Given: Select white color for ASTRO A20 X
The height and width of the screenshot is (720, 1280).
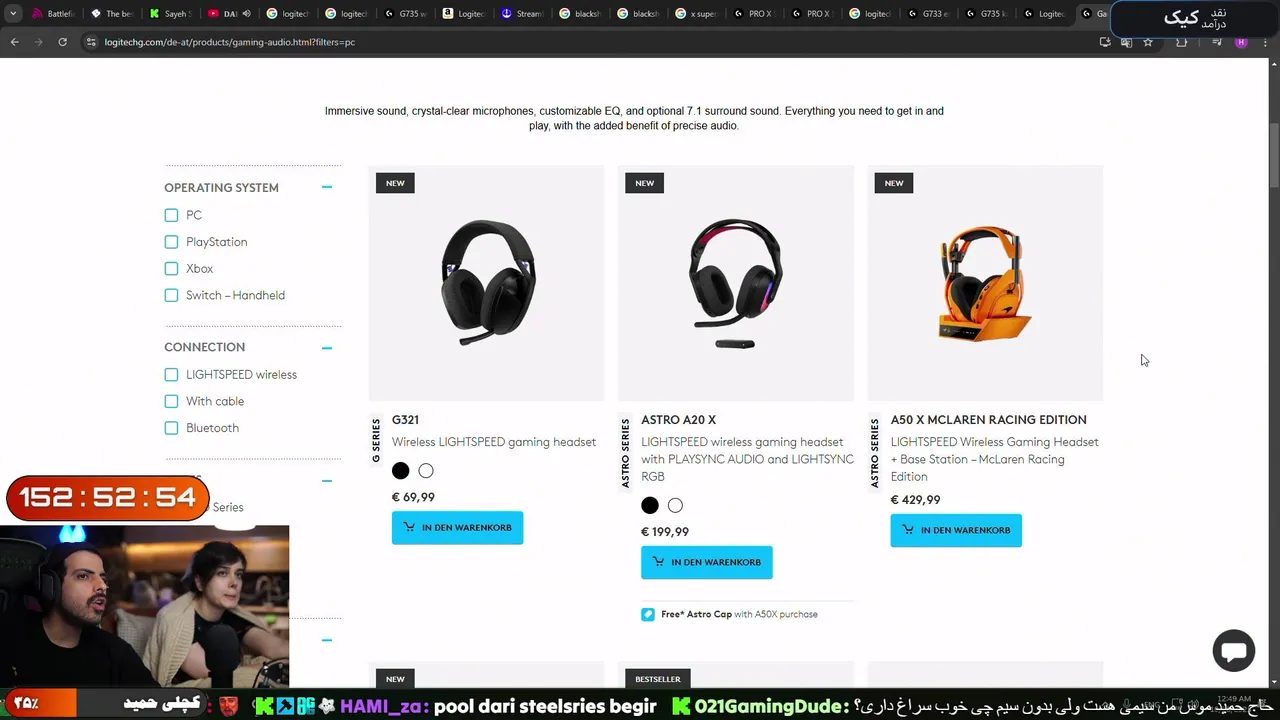Looking at the screenshot, I should (675, 506).
